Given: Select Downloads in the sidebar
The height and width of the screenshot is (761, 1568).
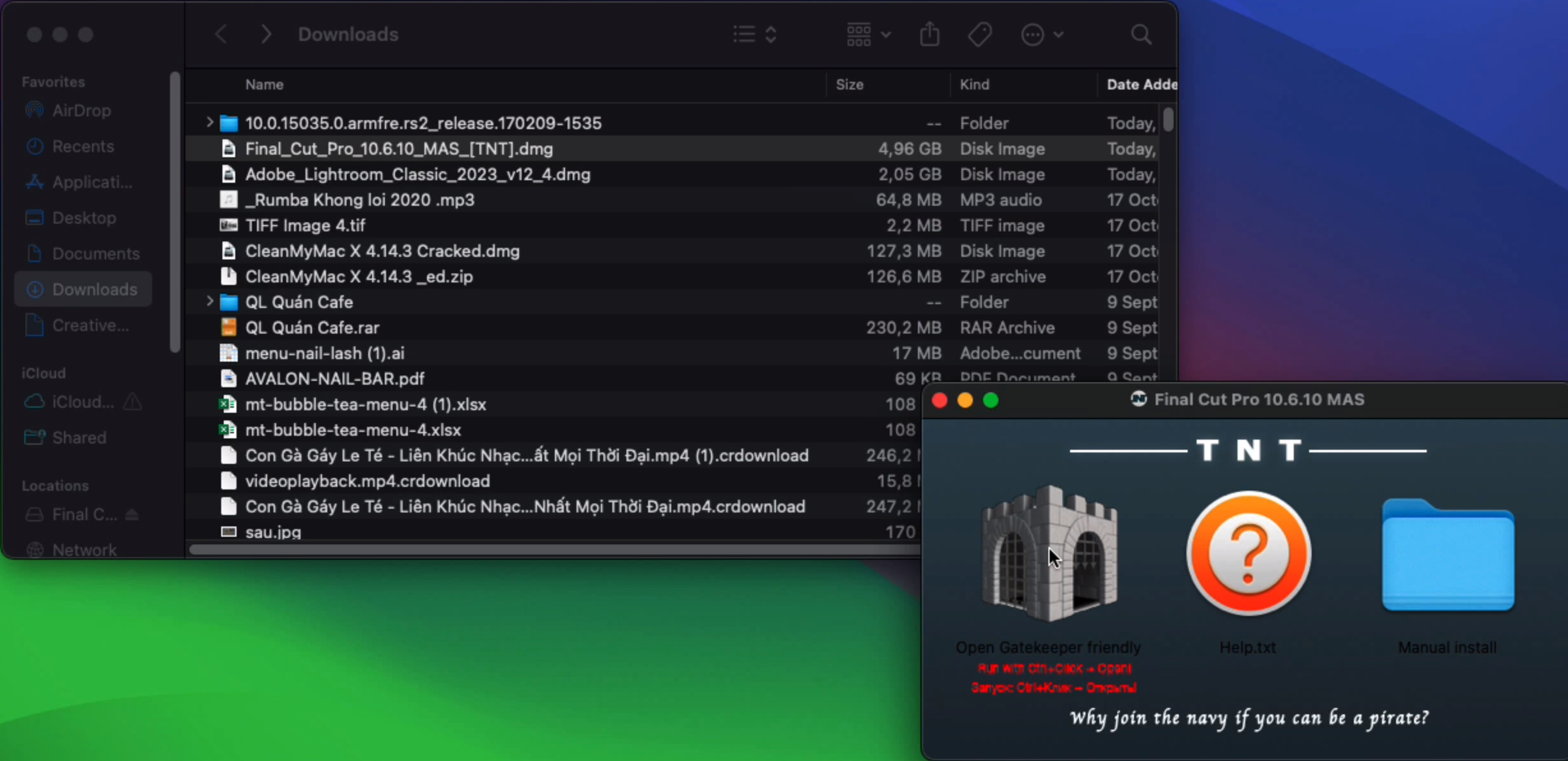Looking at the screenshot, I should pyautogui.click(x=83, y=289).
